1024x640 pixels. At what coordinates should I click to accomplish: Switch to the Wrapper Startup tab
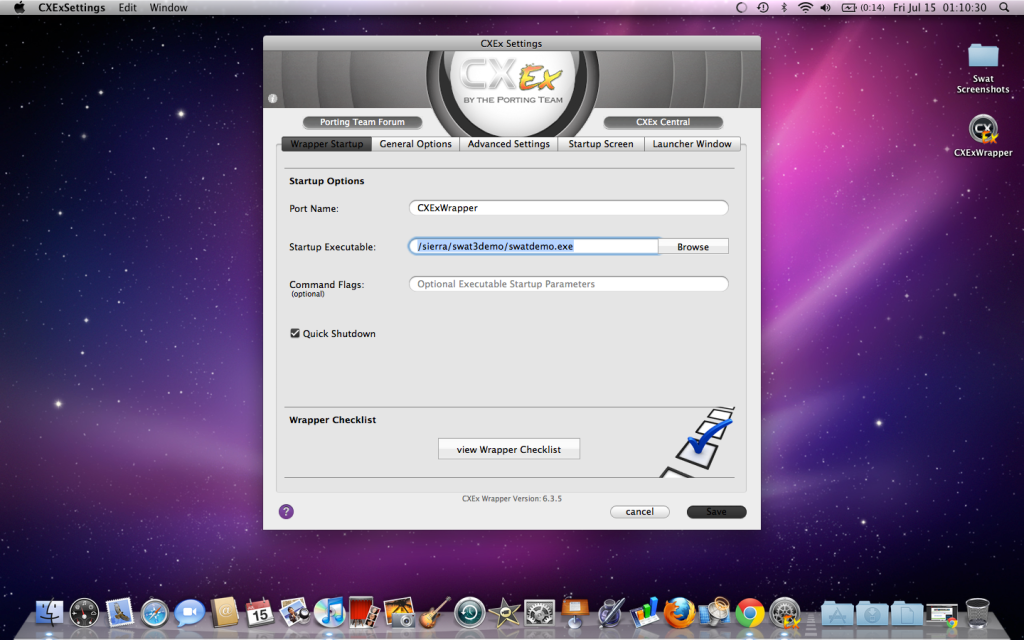click(327, 144)
